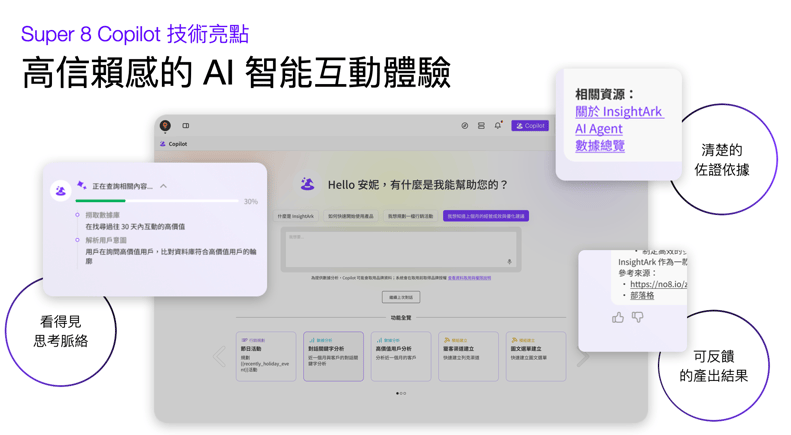Click the next arrow of the feature carousel
The height and width of the screenshot is (435, 791).
pos(583,356)
